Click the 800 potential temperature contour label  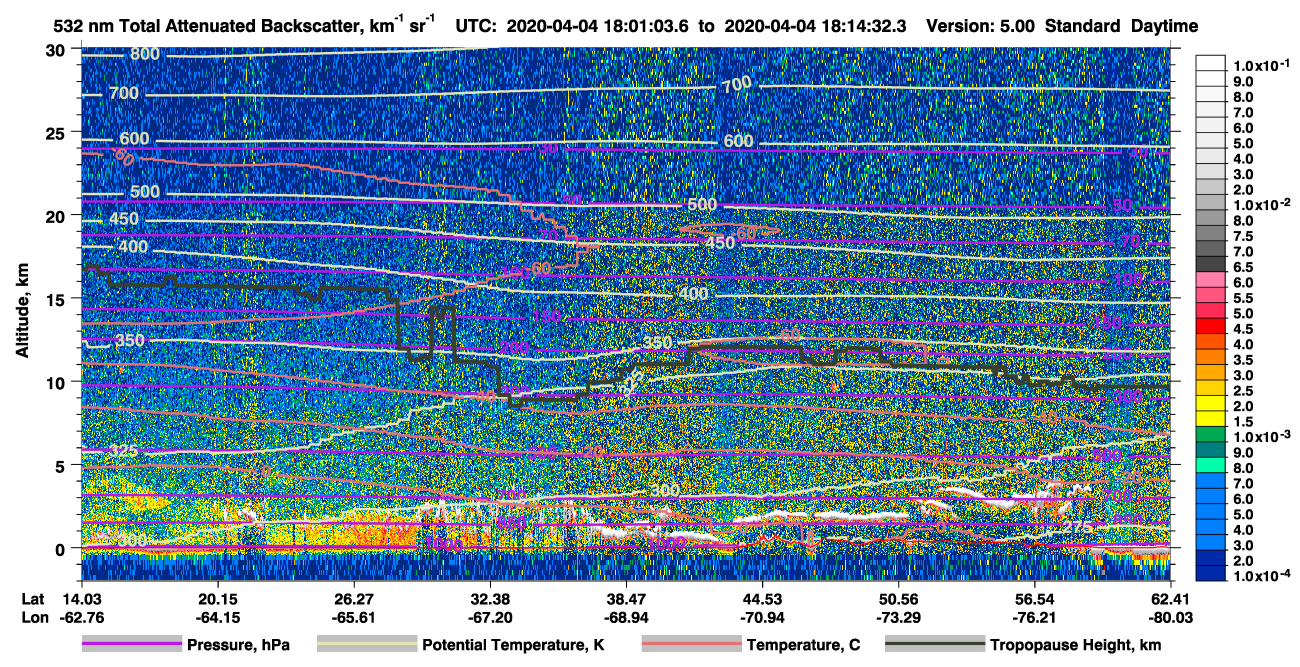145,54
